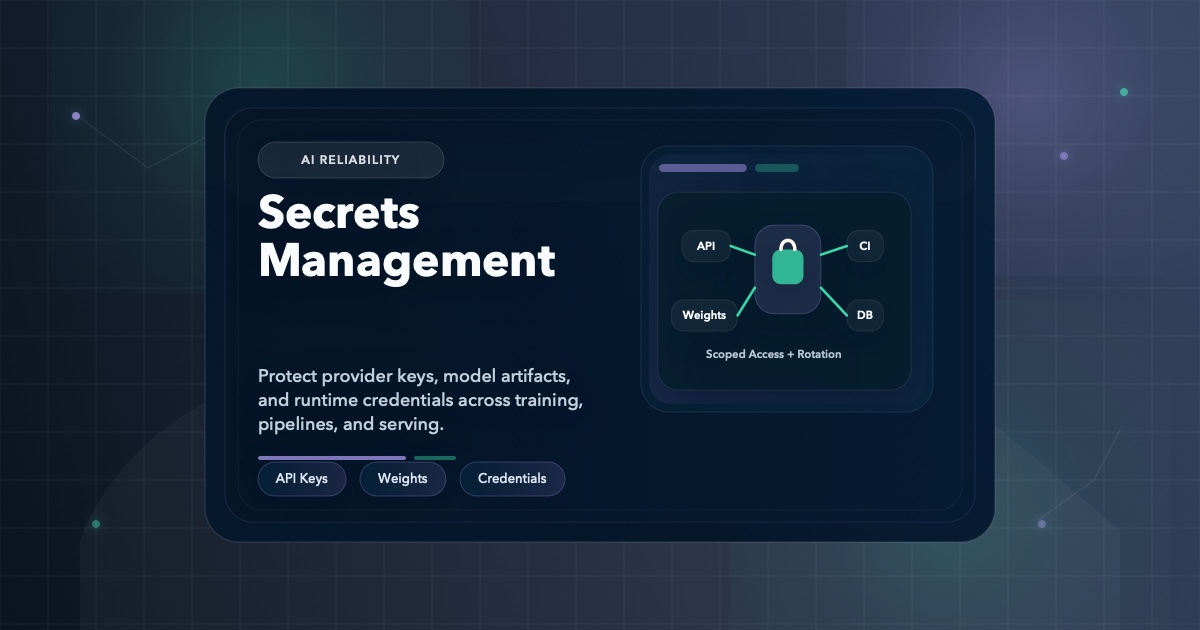
Task: Toggle the Credentials pill
Action: pyautogui.click(x=512, y=478)
